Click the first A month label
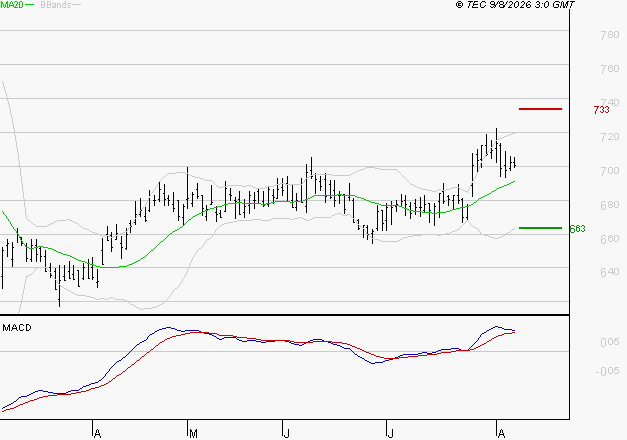The height and width of the screenshot is (440, 627). click(x=97, y=434)
